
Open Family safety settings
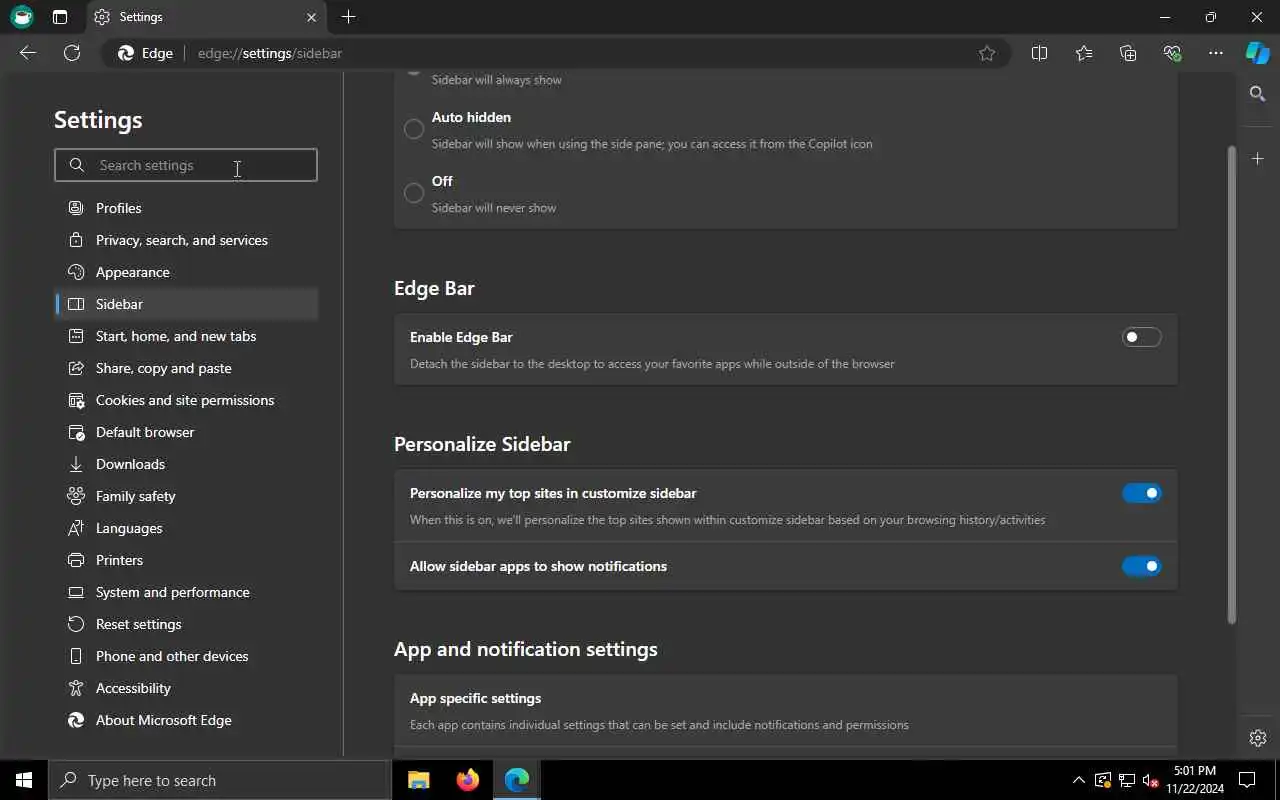tap(186, 496)
